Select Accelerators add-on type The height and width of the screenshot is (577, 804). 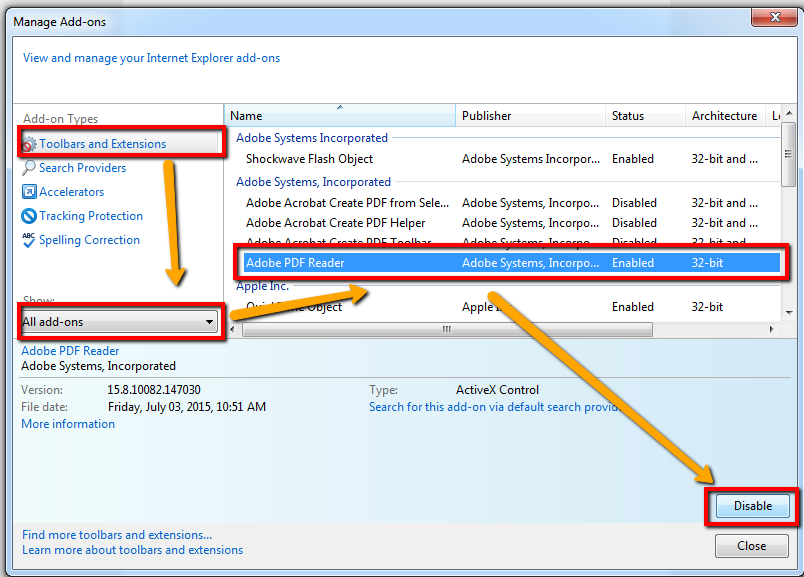(72, 192)
